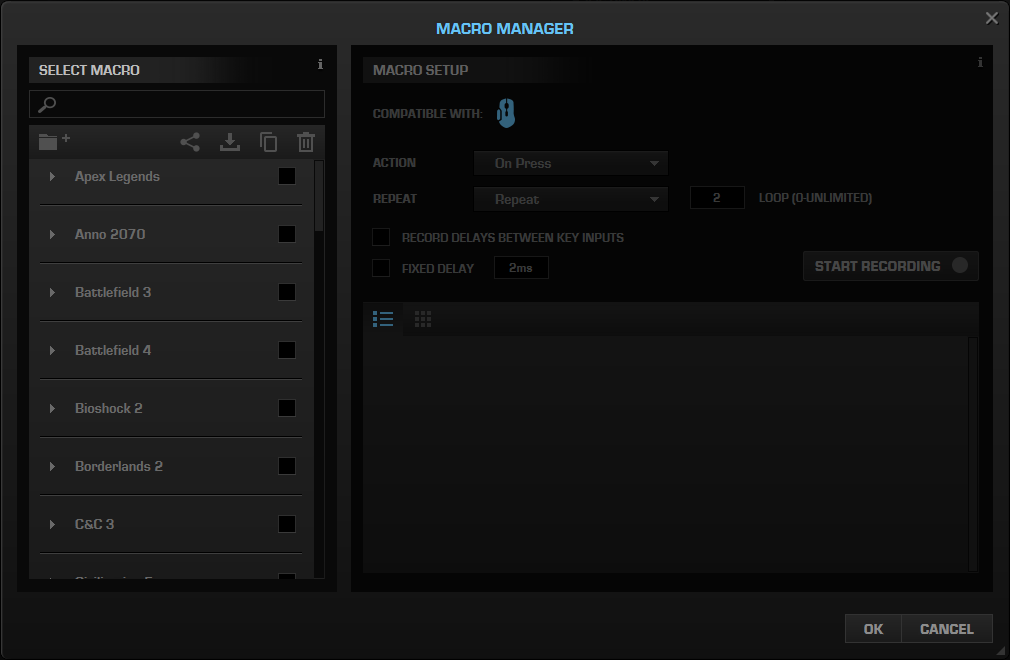Click the delete macro trash icon
The height and width of the screenshot is (660, 1010).
tap(306, 142)
